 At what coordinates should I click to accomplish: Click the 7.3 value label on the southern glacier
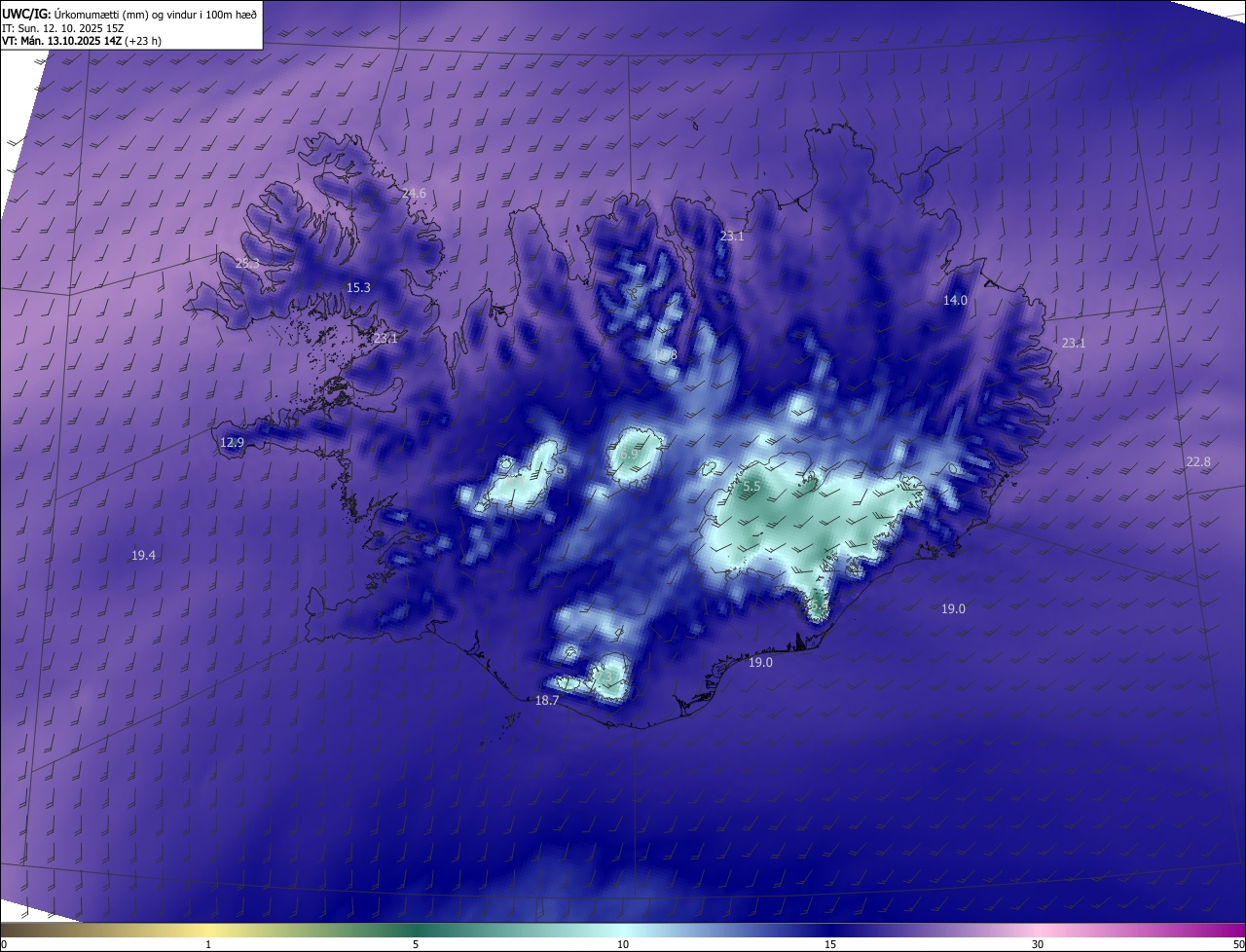[x=606, y=675]
